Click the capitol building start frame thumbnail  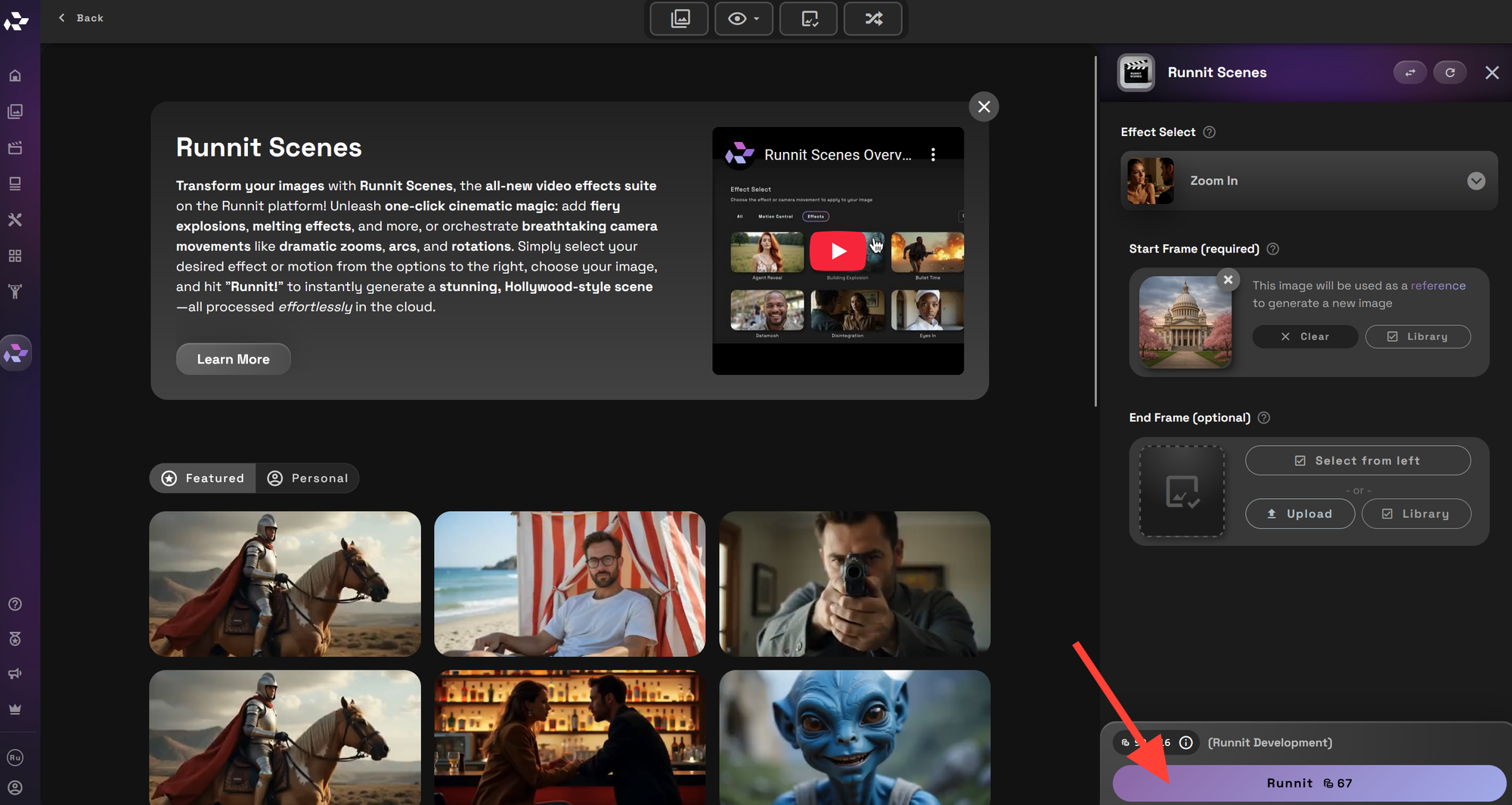(1185, 321)
